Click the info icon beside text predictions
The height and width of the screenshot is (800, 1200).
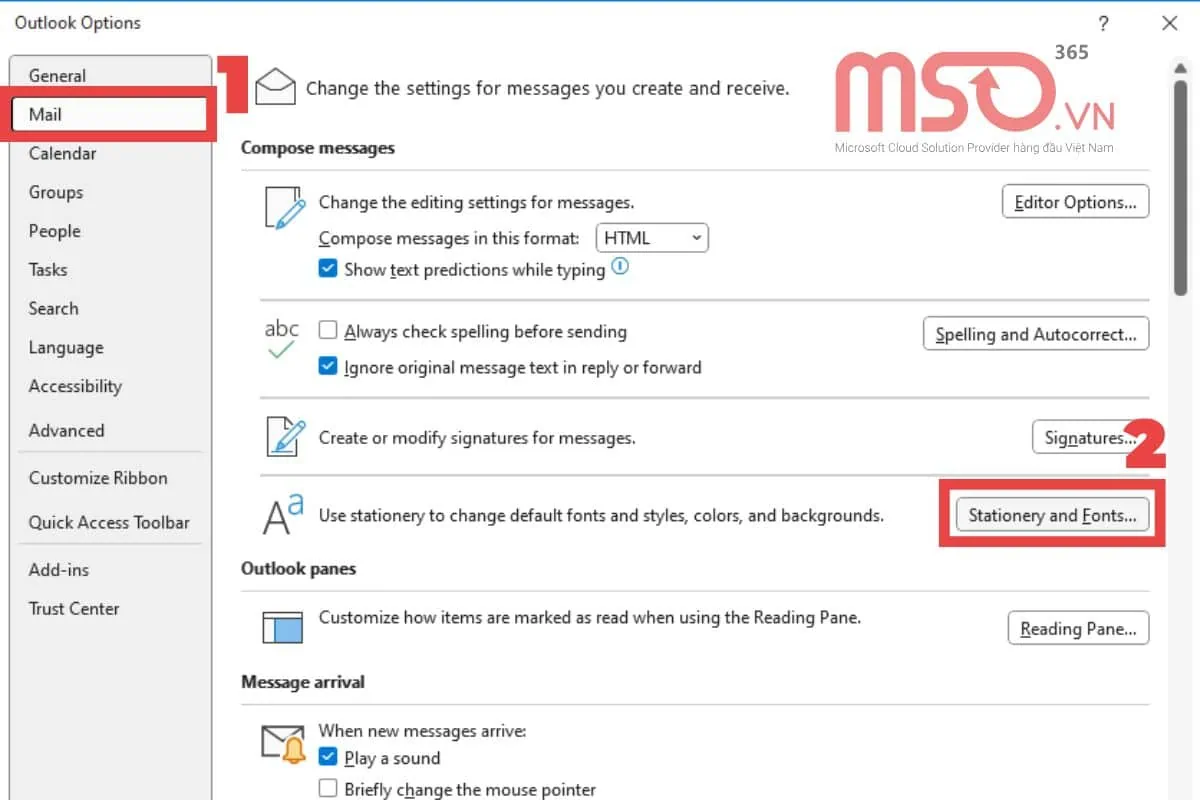620,267
